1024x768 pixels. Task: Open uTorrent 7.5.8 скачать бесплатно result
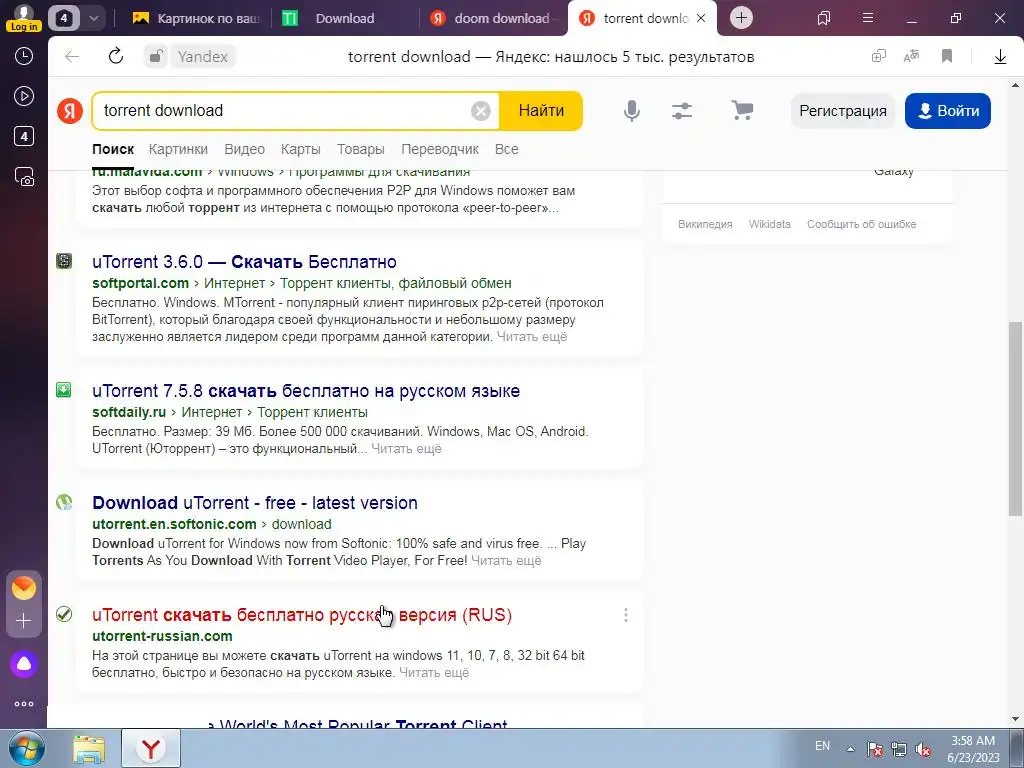[x=306, y=391]
